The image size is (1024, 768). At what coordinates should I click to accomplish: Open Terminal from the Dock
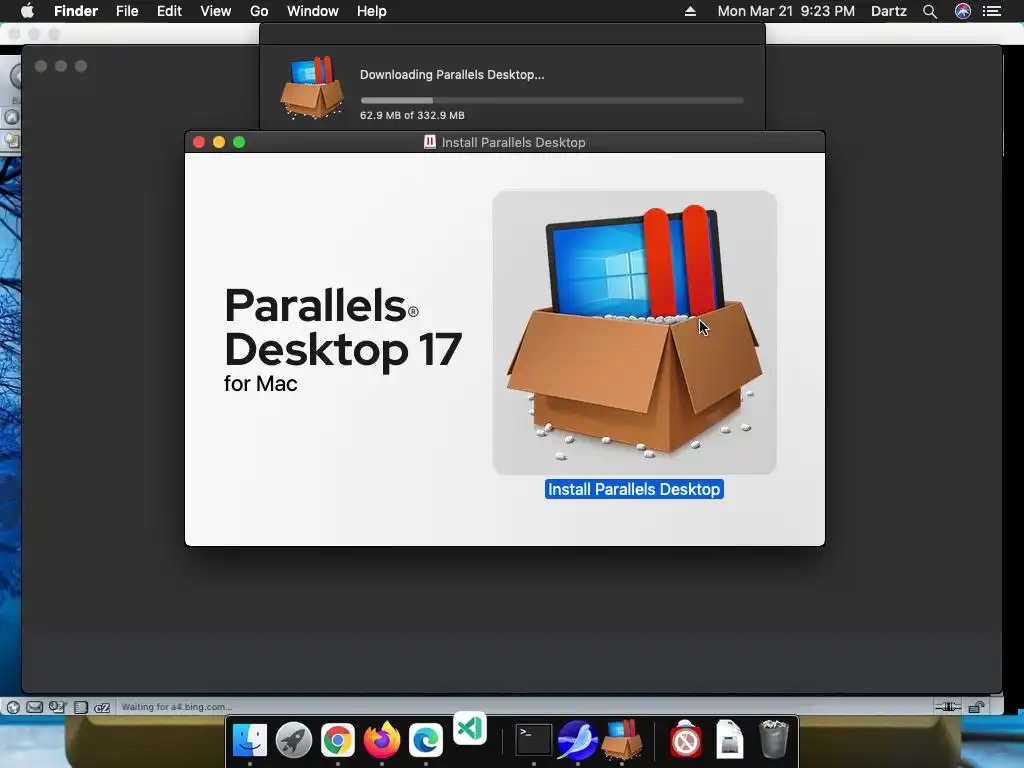534,740
